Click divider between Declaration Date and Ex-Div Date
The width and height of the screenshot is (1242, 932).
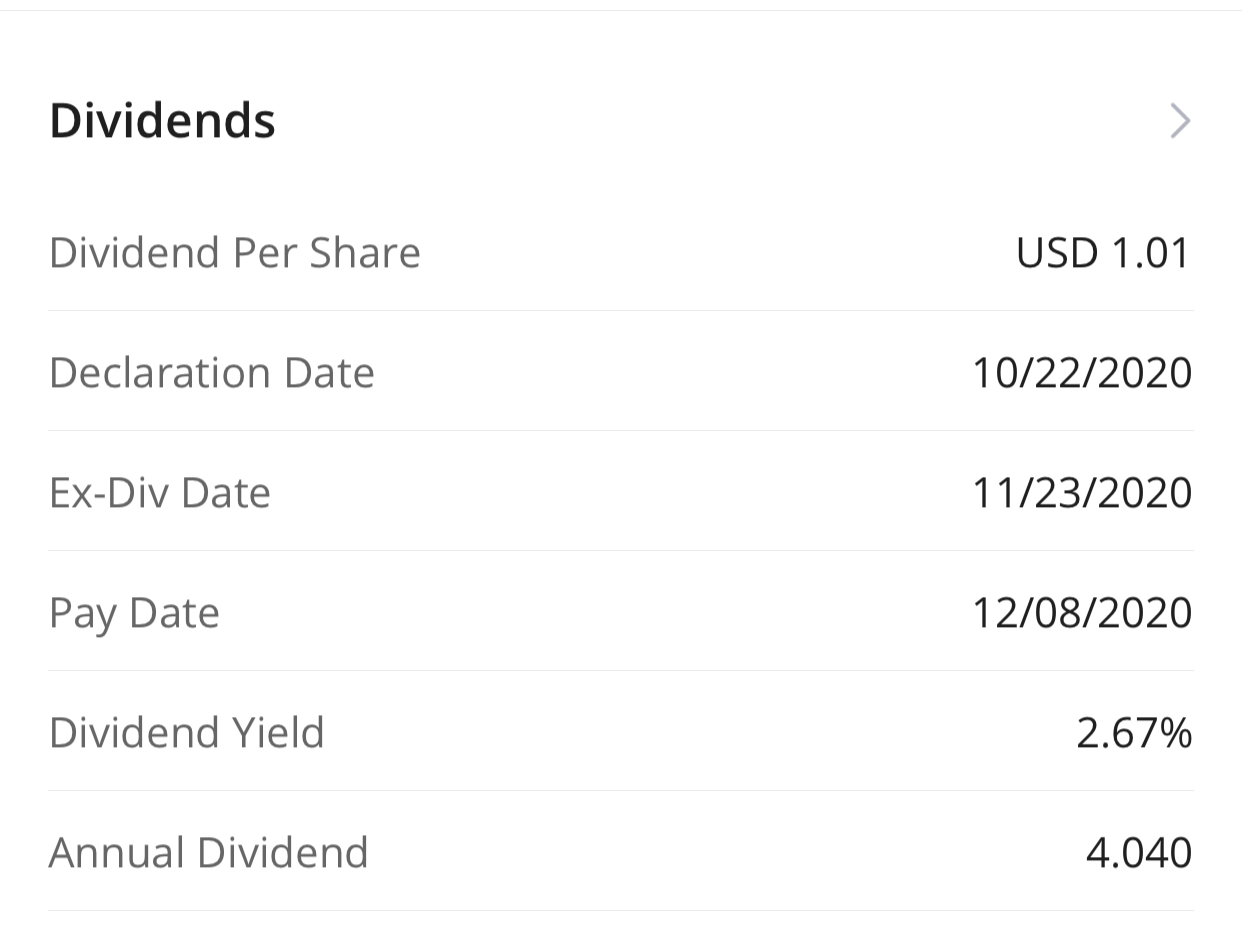point(621,430)
